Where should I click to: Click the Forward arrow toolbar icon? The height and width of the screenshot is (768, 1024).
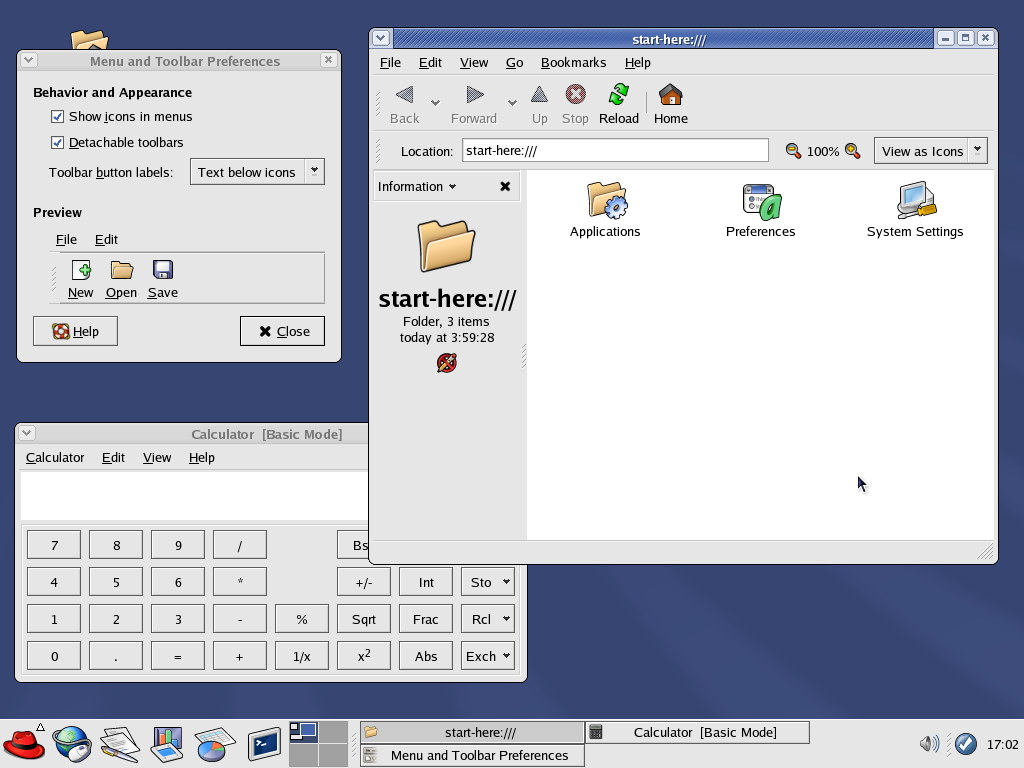click(475, 95)
